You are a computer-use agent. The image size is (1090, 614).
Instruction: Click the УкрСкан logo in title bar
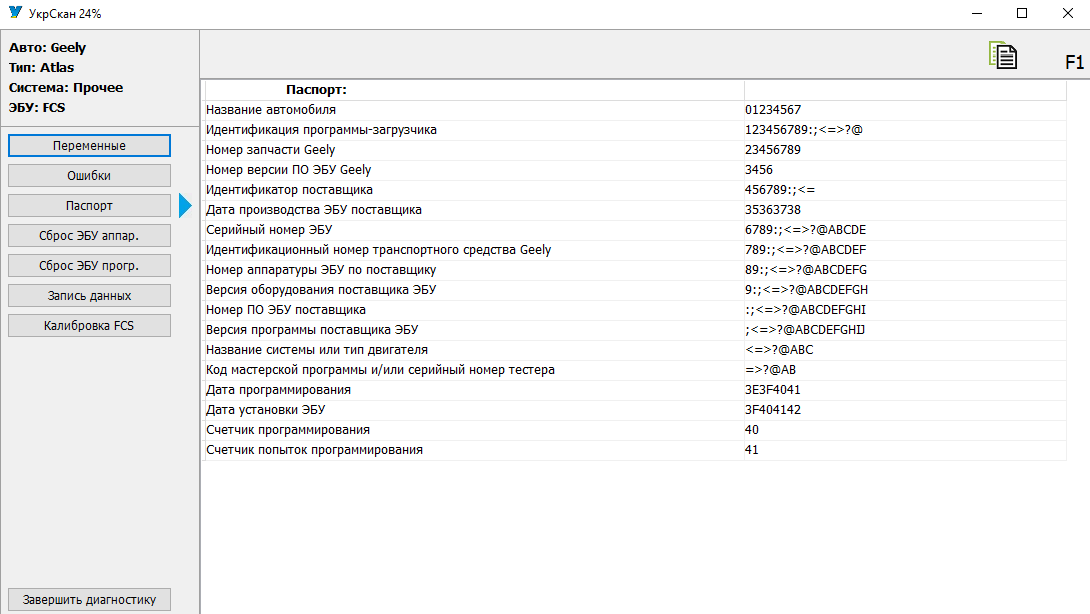pos(15,13)
